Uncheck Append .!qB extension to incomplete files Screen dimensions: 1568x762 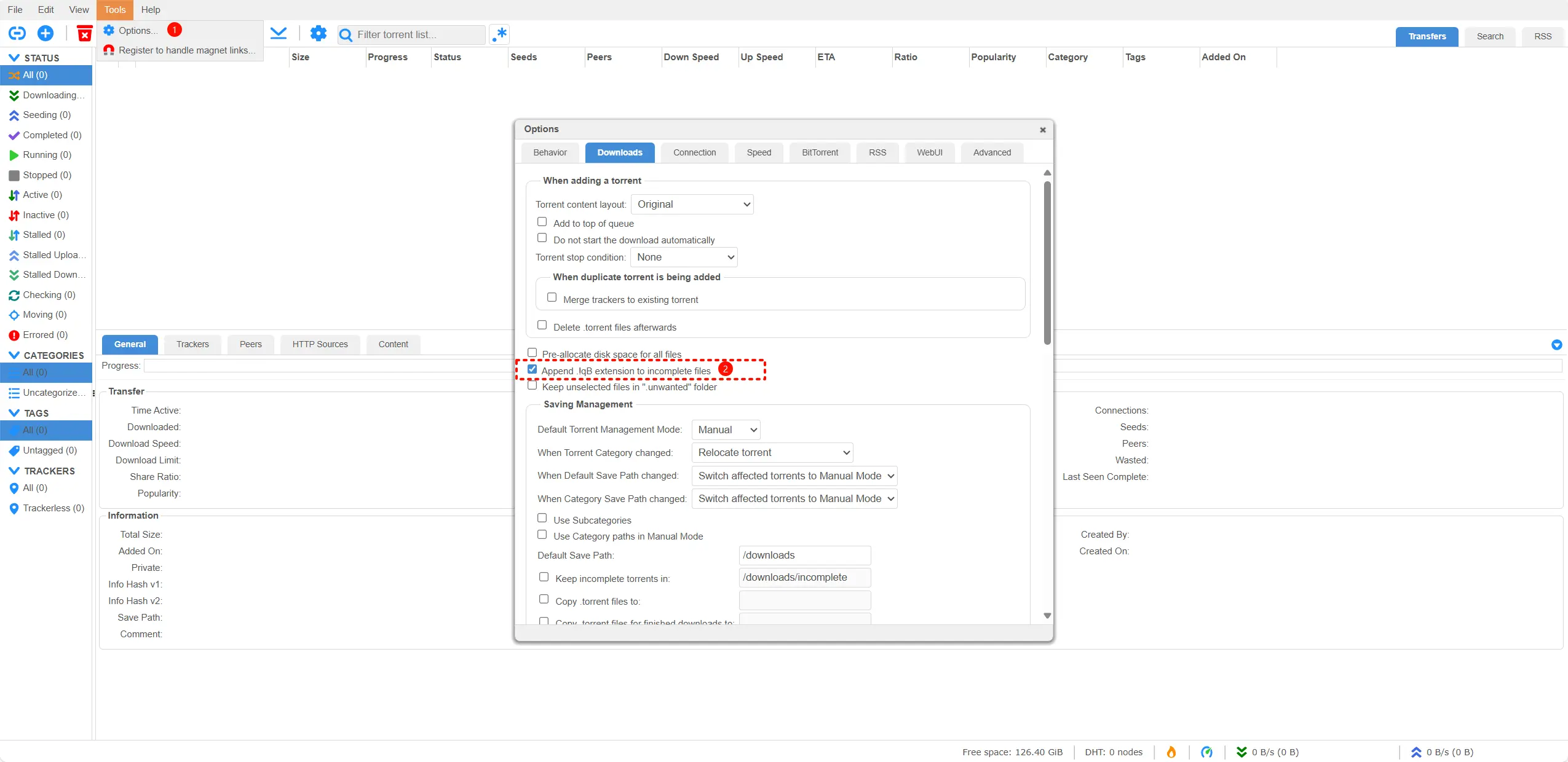click(533, 369)
